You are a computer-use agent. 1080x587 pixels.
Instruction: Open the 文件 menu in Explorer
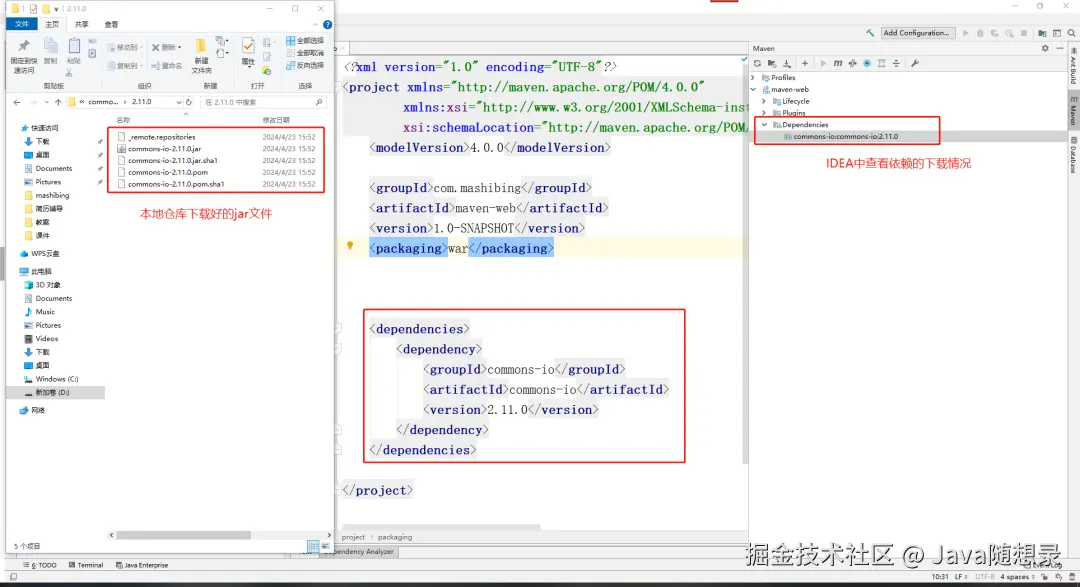[22, 24]
